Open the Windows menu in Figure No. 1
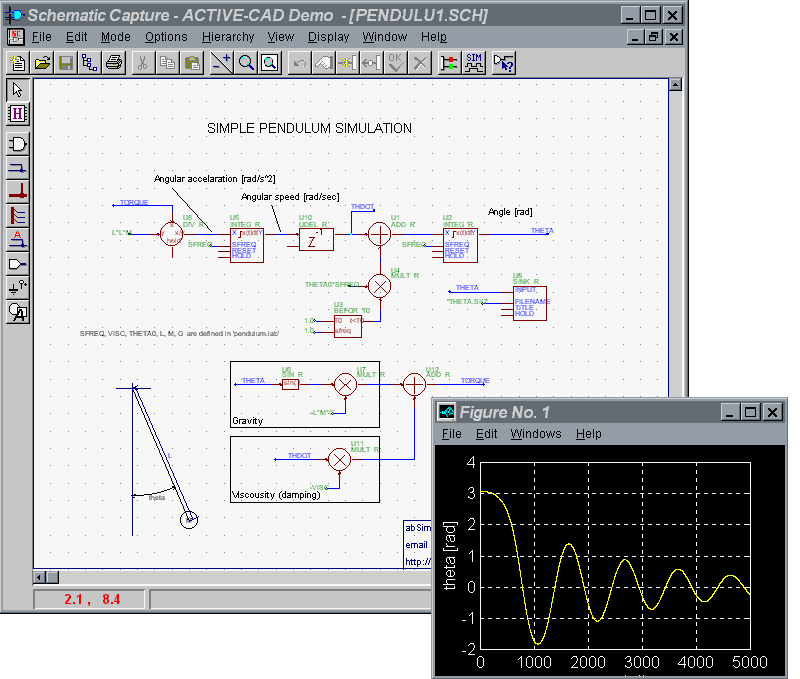 tap(535, 434)
